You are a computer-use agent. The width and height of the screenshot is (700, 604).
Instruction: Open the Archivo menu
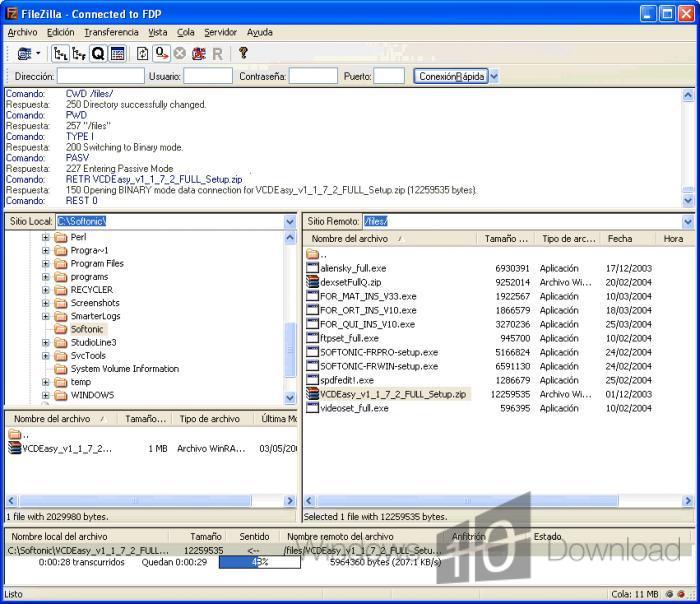(x=22, y=32)
